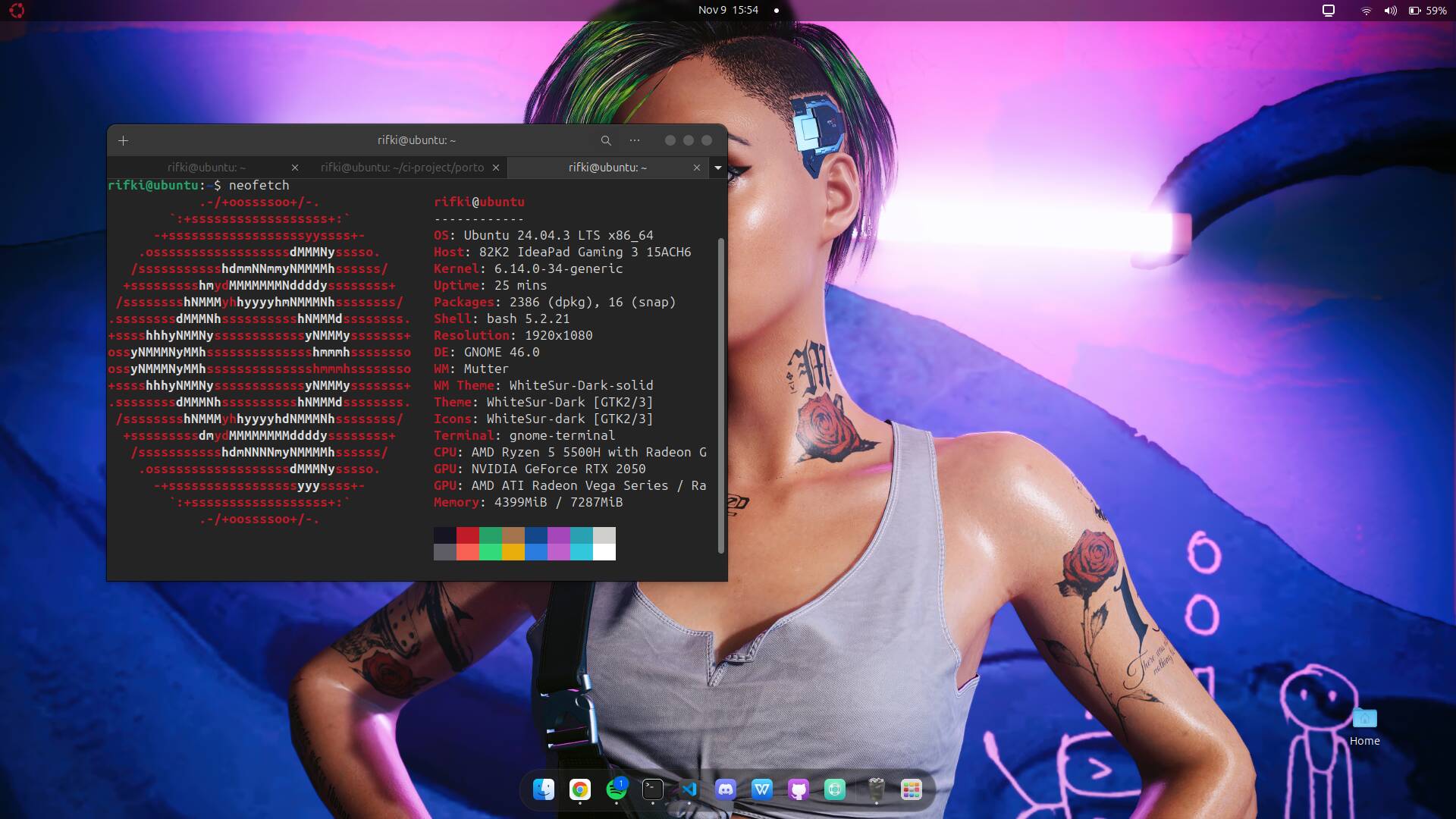
Task: Open Visual Studio Code from dock
Action: 689,789
